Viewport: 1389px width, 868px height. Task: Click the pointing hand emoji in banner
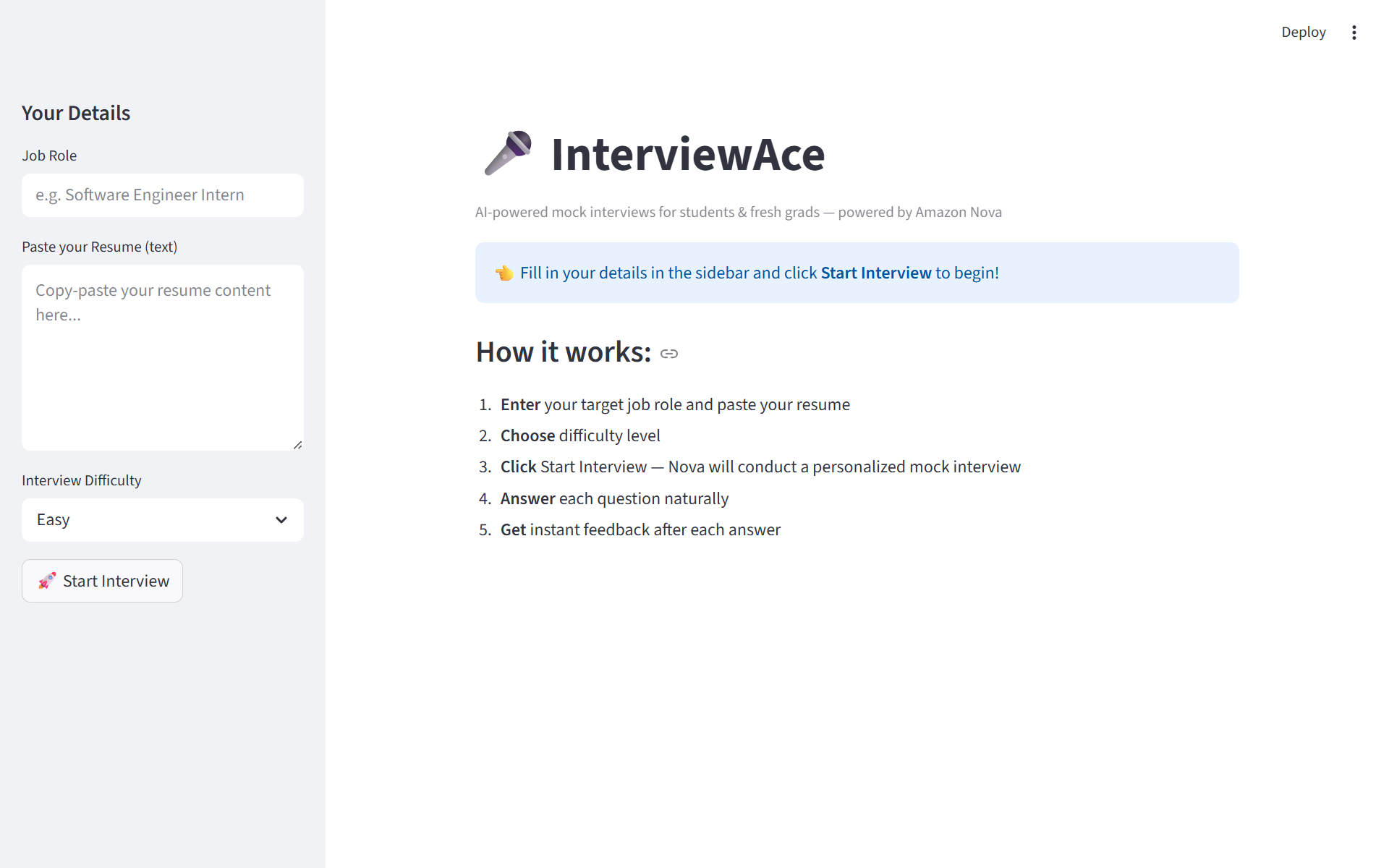(x=504, y=273)
